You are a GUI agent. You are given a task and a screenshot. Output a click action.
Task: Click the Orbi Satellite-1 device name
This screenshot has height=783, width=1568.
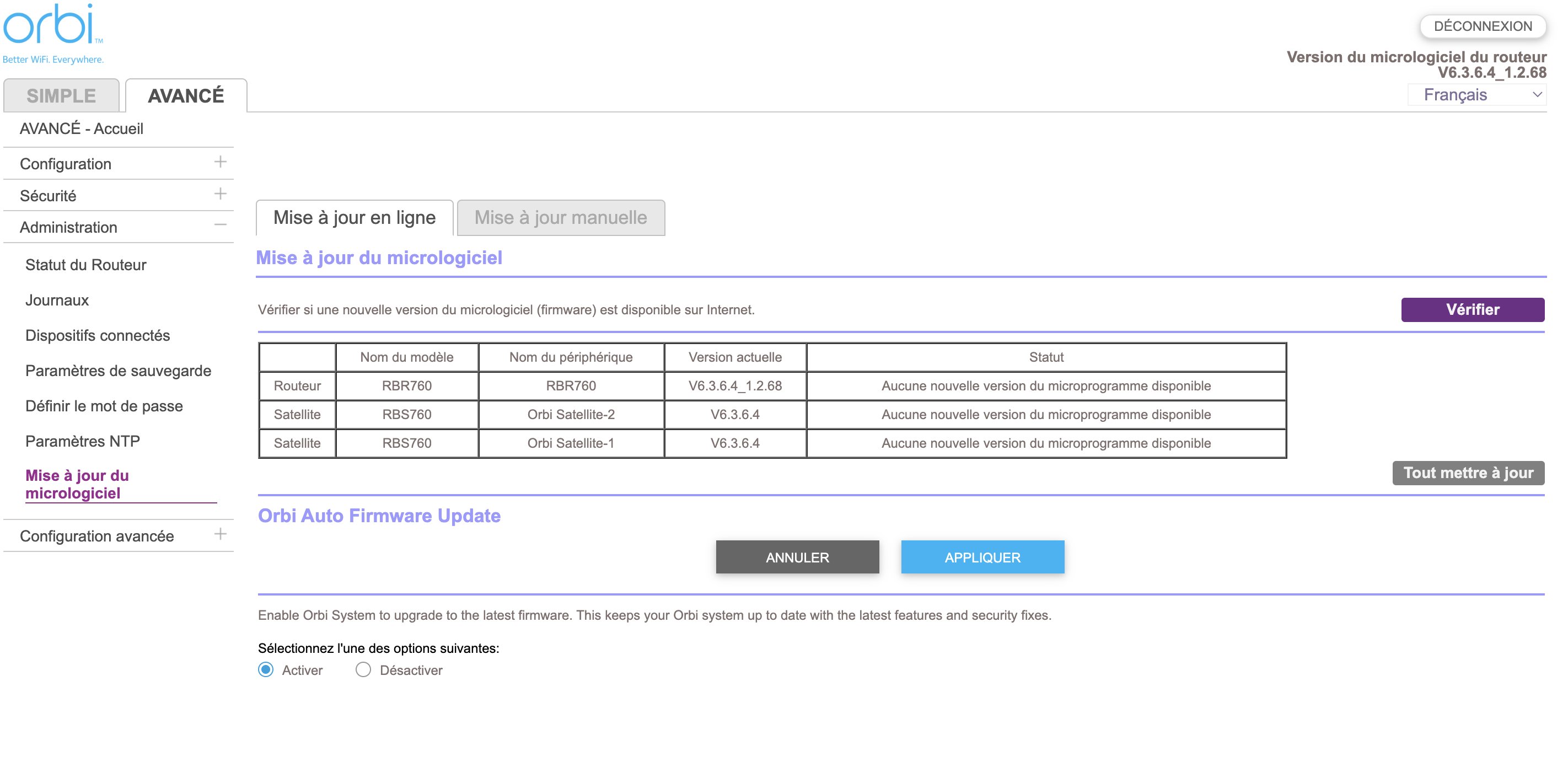571,443
